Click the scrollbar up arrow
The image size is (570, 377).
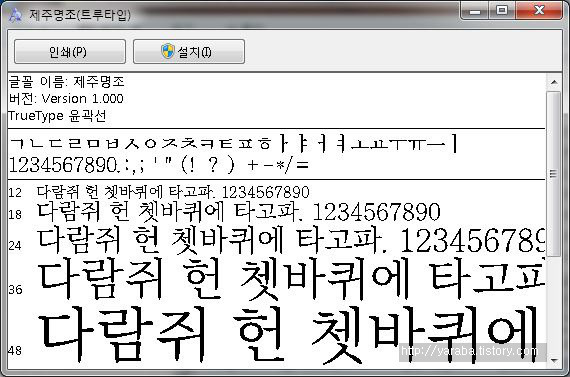click(554, 82)
